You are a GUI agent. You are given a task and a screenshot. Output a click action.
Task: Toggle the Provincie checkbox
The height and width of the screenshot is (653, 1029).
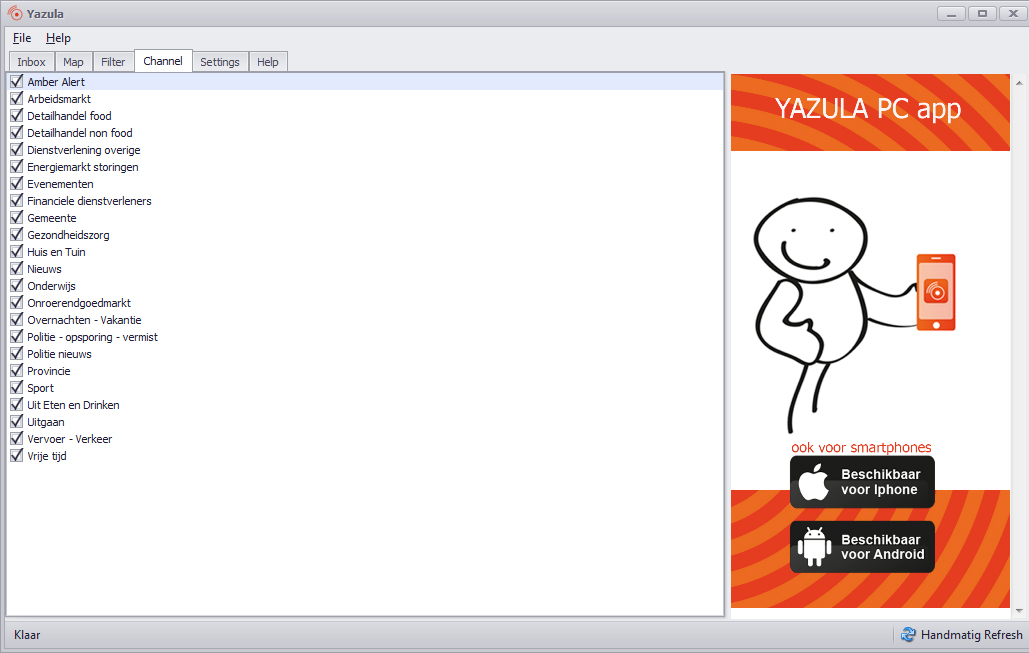[17, 371]
